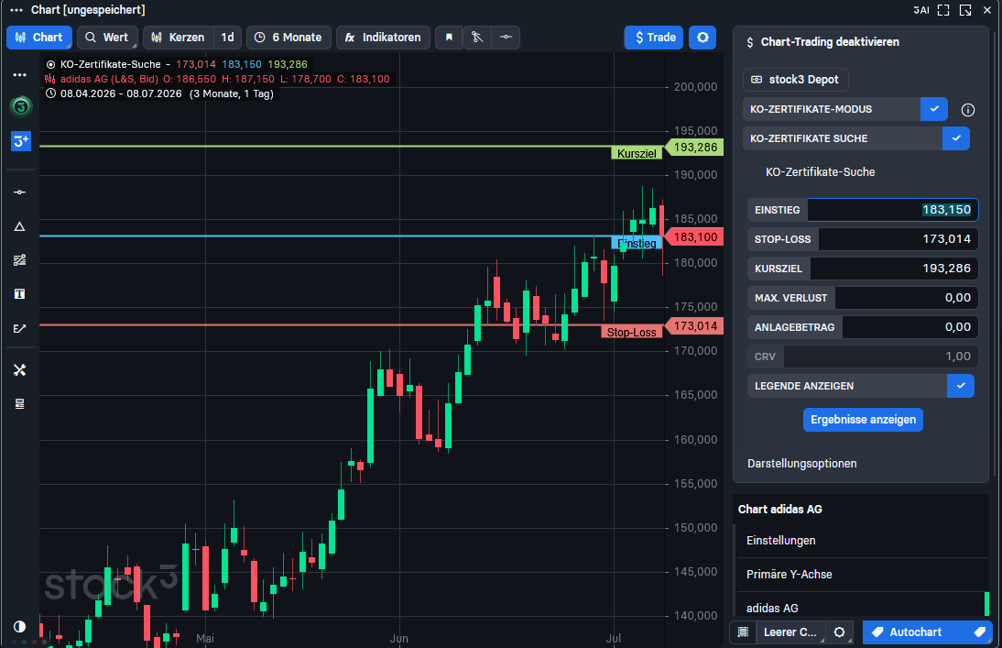Viewport: 1002px width, 648px height.
Task: Open the stock3 AI assistant icon
Action: pos(921,10)
